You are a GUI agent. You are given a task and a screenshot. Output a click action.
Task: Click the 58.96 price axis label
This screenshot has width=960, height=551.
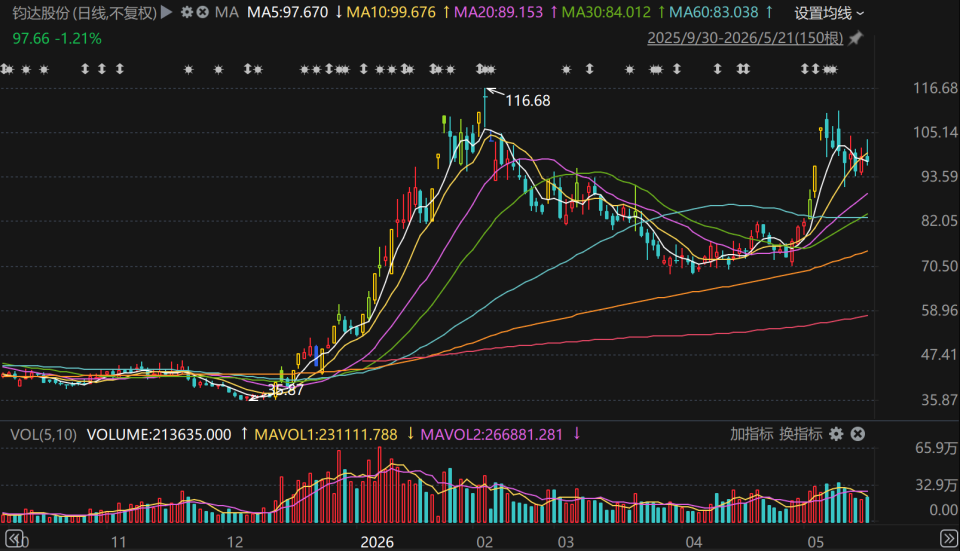click(x=939, y=310)
